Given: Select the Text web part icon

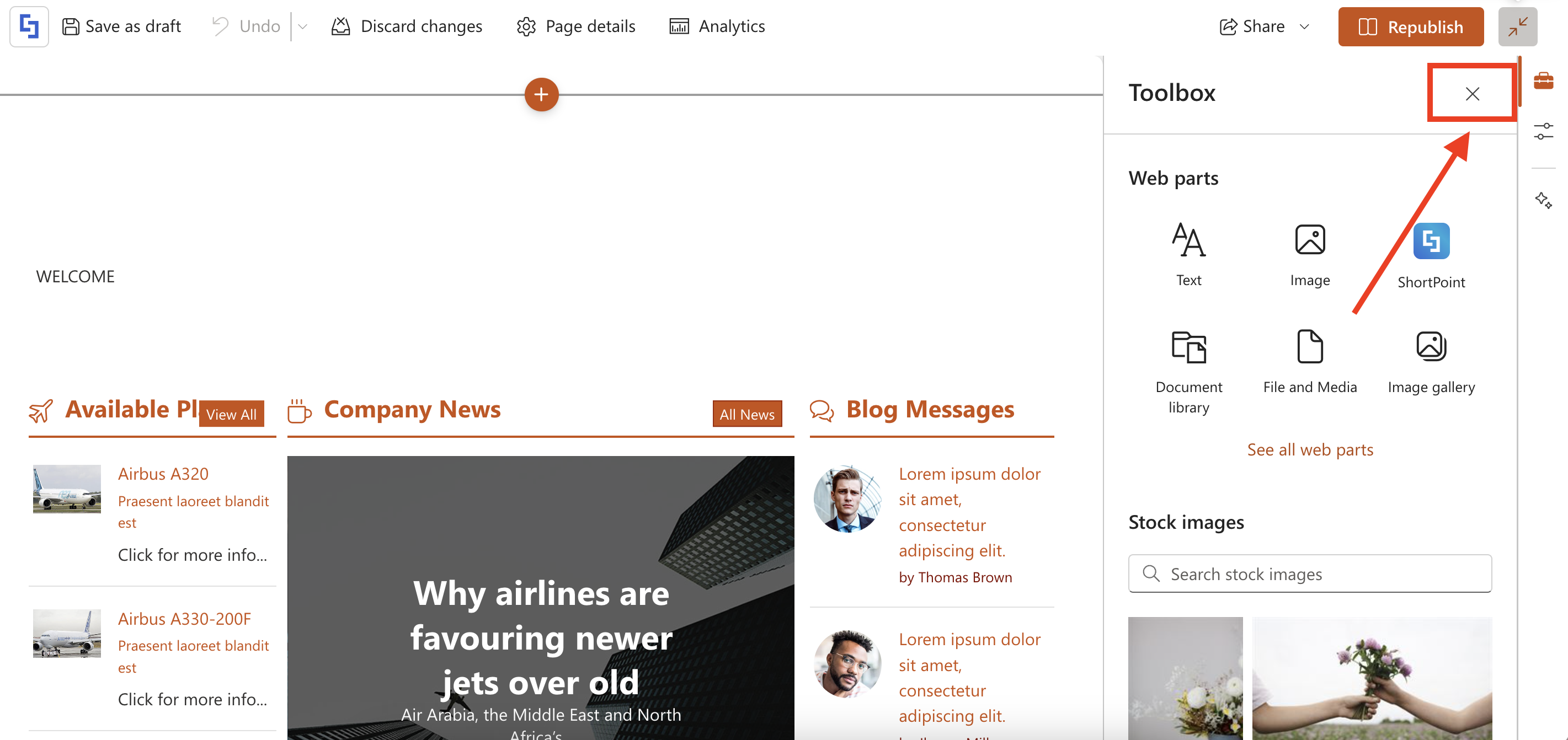Looking at the screenshot, I should [1188, 240].
